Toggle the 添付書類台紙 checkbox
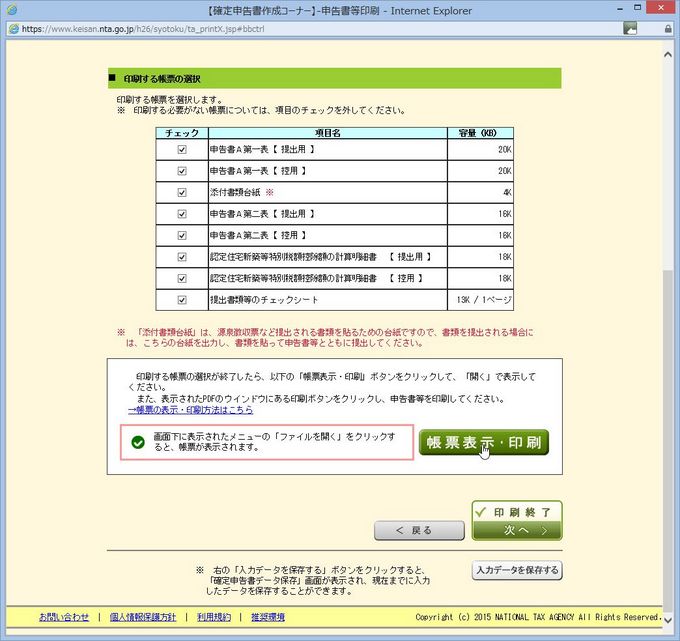 click(x=182, y=192)
